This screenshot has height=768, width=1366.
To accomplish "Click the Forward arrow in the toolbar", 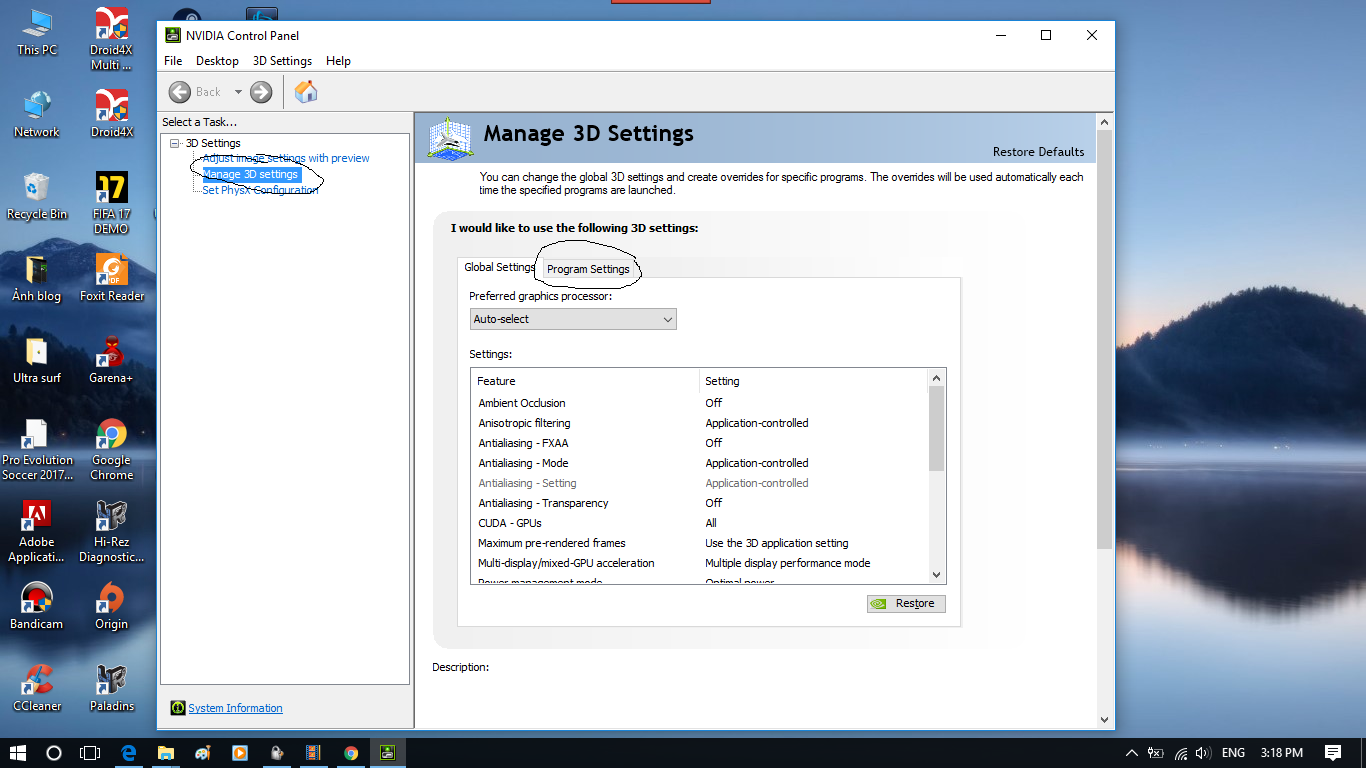I will pyautogui.click(x=261, y=92).
